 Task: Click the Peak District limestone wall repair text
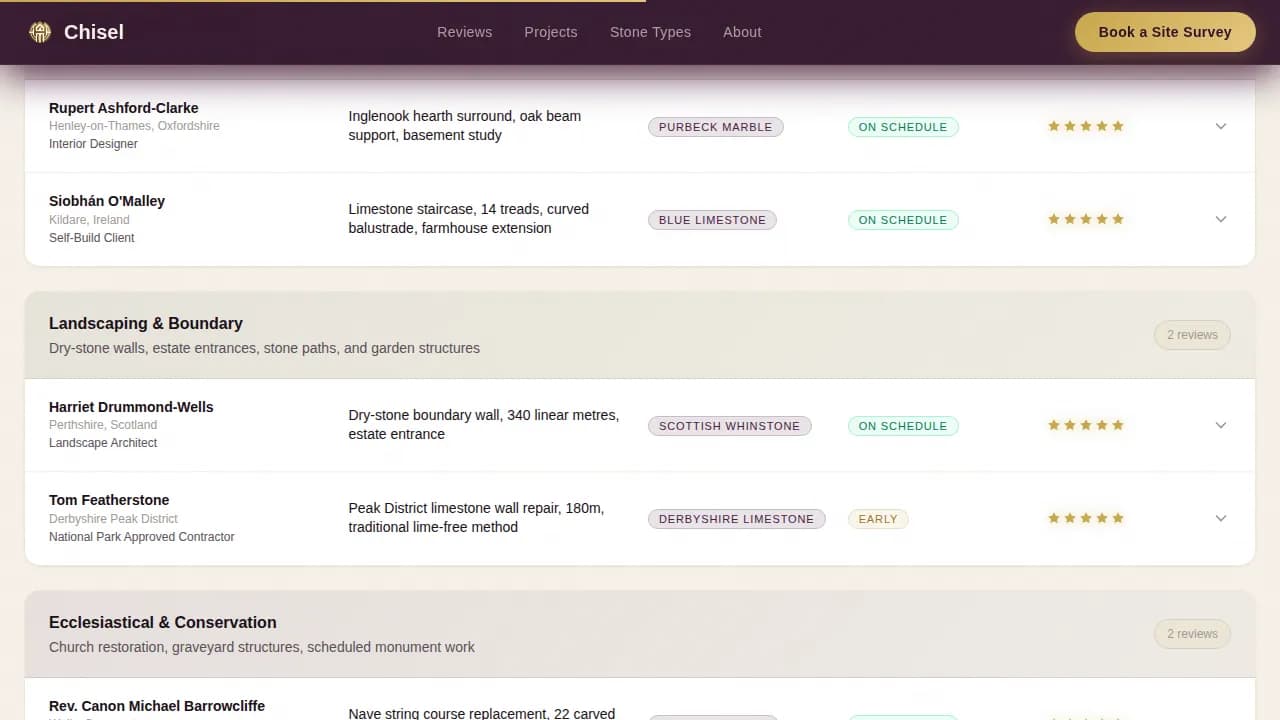(x=476, y=518)
